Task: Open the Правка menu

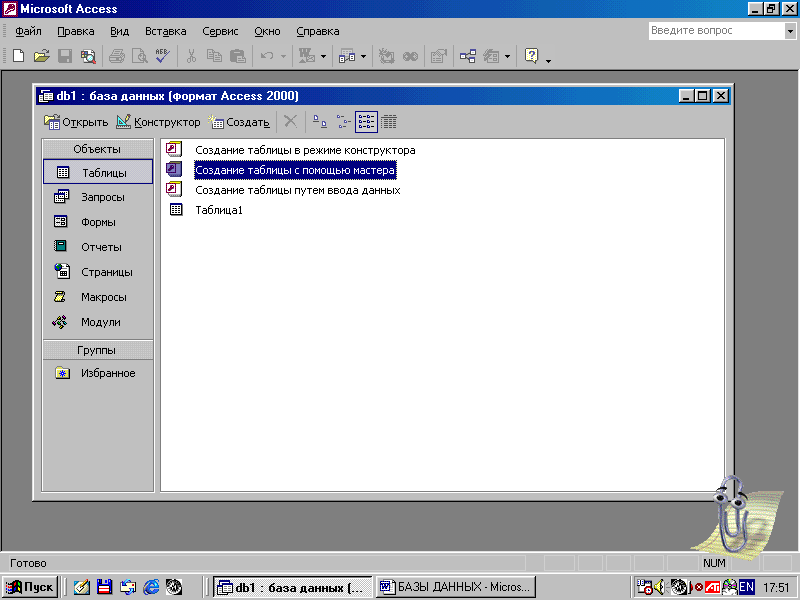Action: [x=76, y=31]
